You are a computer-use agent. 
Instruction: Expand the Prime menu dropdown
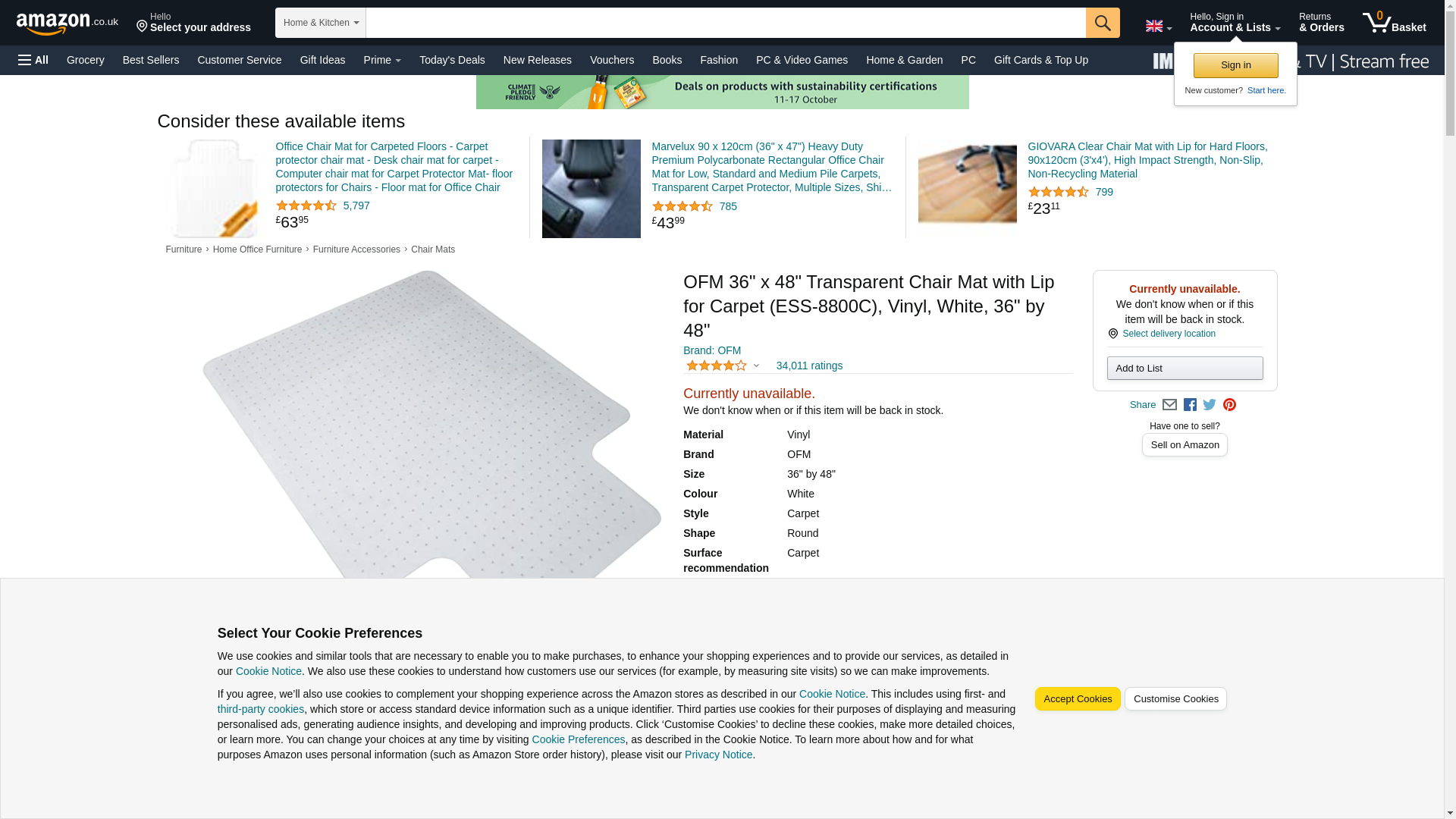(x=381, y=60)
